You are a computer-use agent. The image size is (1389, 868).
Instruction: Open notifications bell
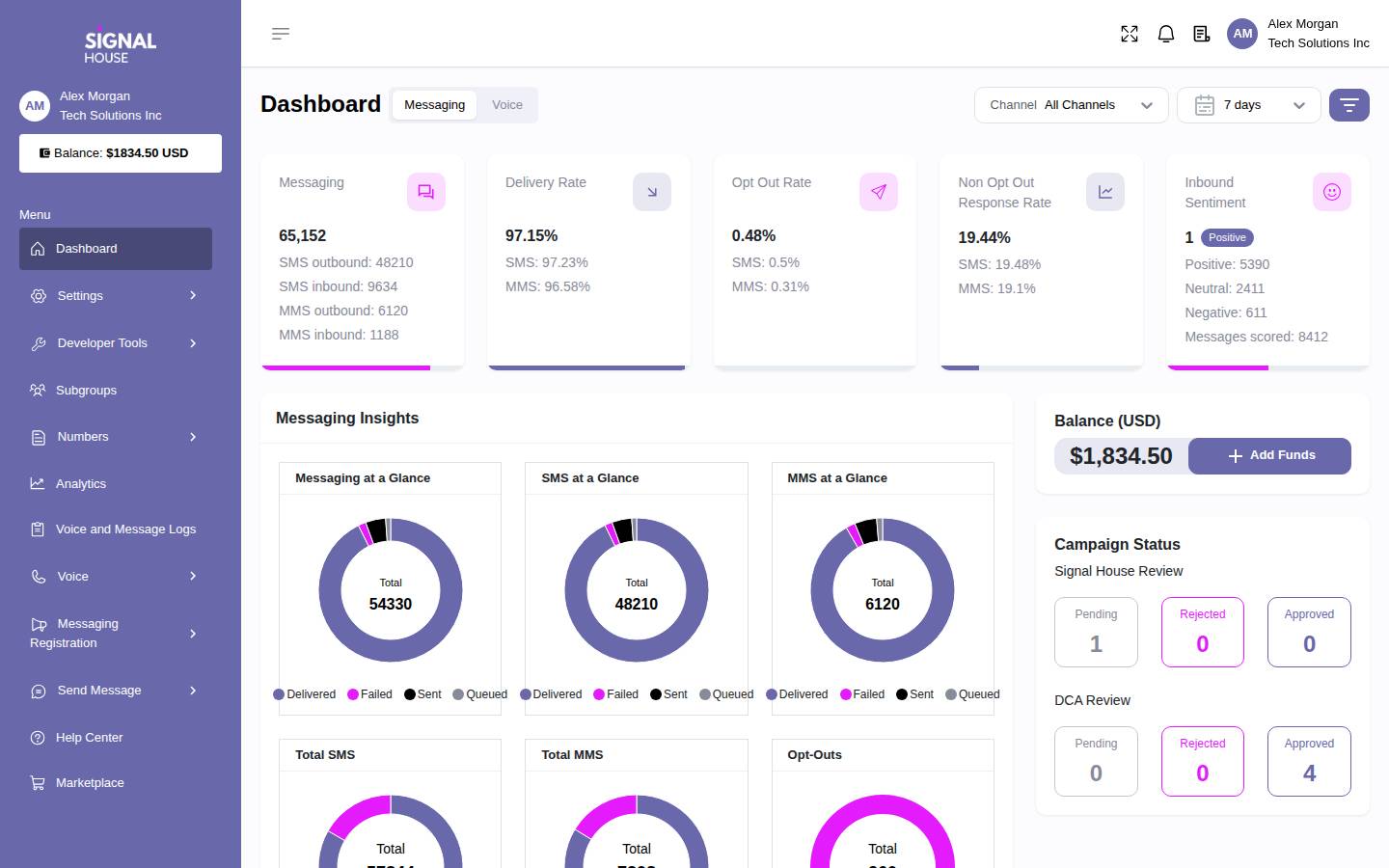coord(1166,34)
